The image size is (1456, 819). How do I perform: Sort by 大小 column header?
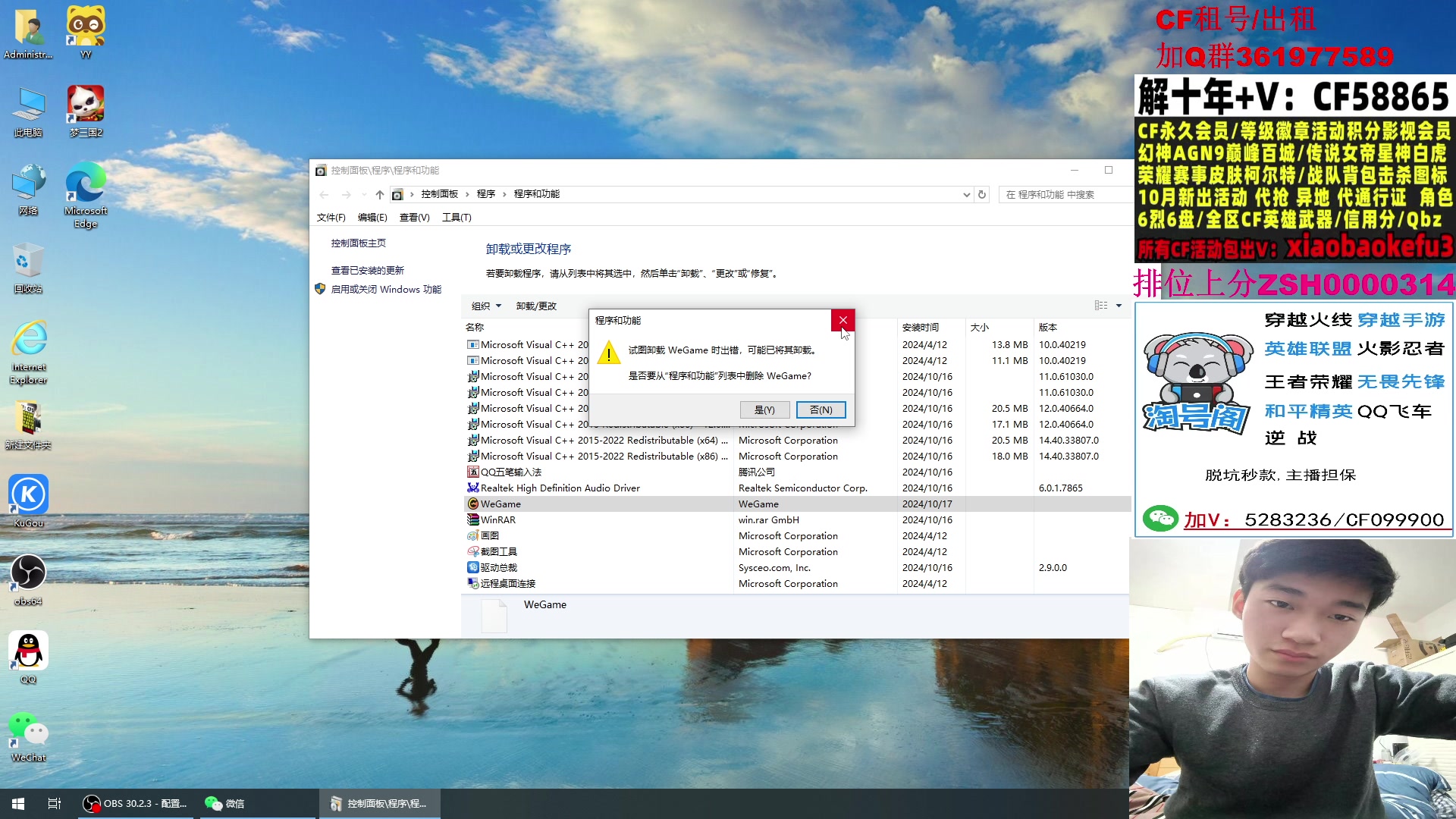coord(980,328)
